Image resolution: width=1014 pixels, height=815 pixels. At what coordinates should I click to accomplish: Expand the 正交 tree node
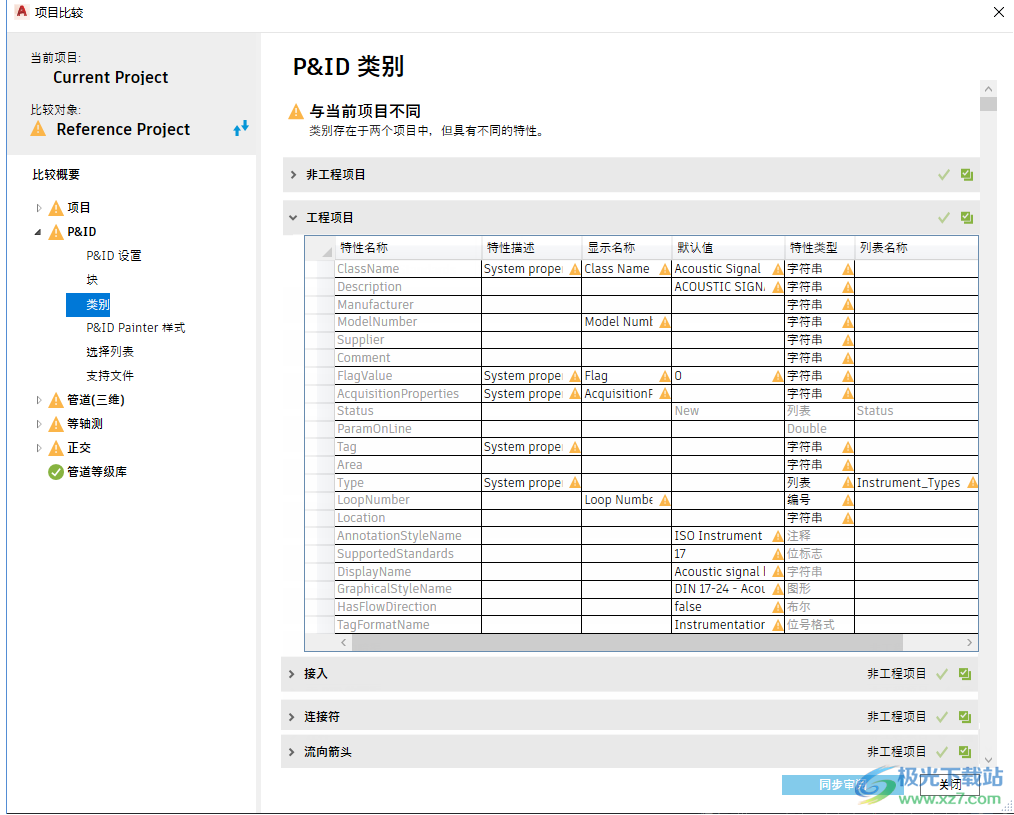38,448
